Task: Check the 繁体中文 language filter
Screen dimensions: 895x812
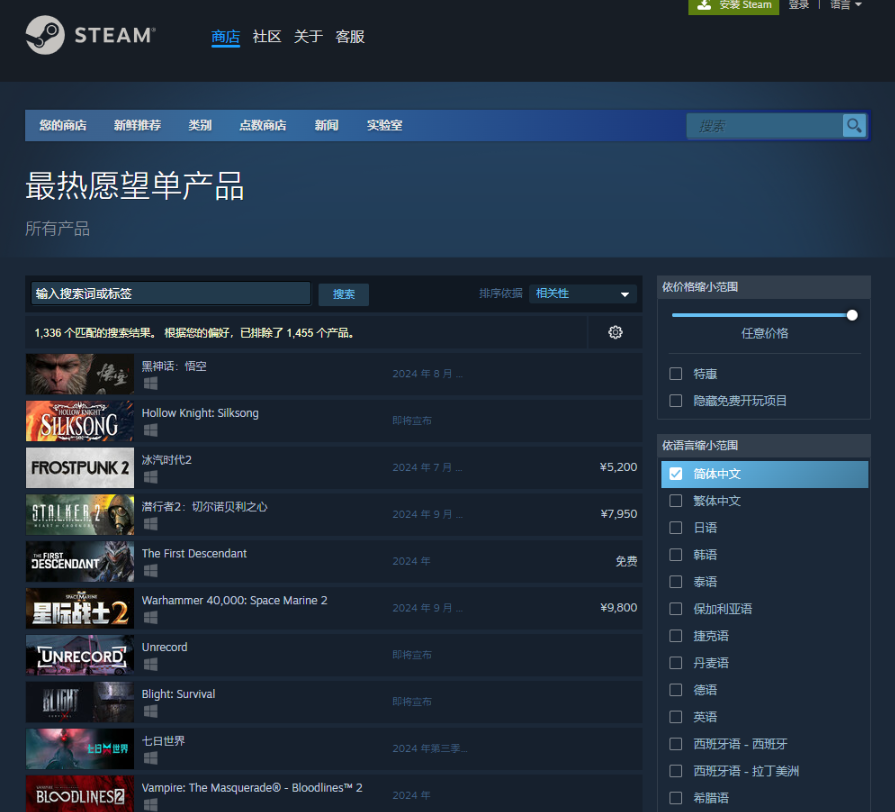Action: 675,500
